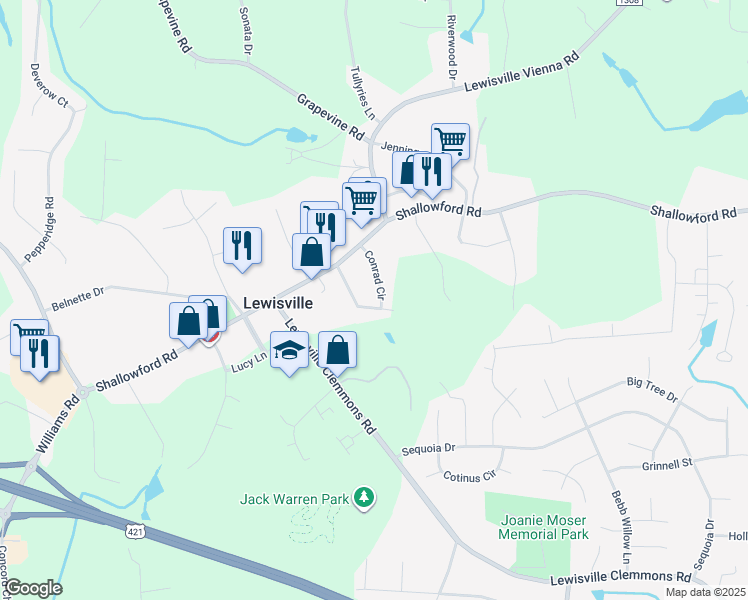This screenshot has width=748, height=600.
Task: Open the grocery cart marker above Shallowford Rd
Action: coord(362,202)
